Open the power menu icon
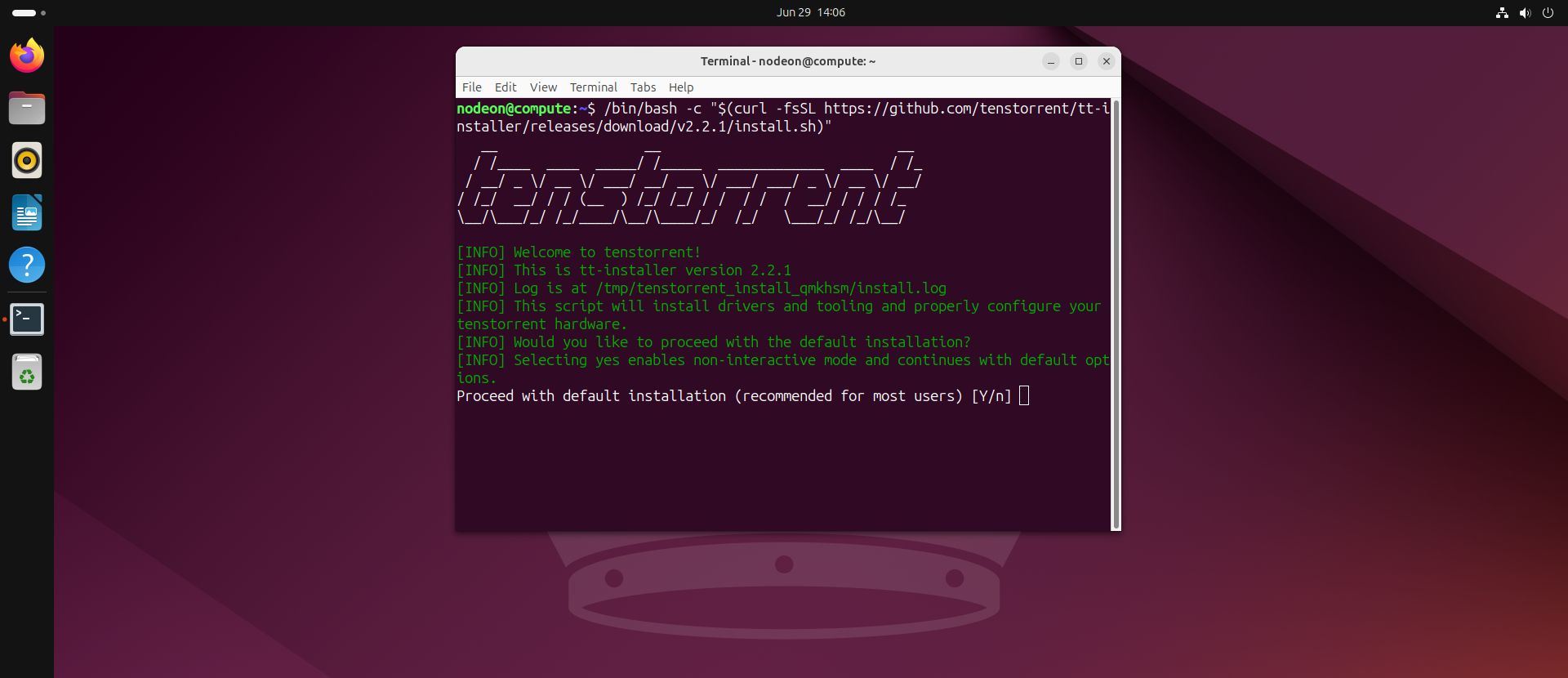 click(1548, 12)
